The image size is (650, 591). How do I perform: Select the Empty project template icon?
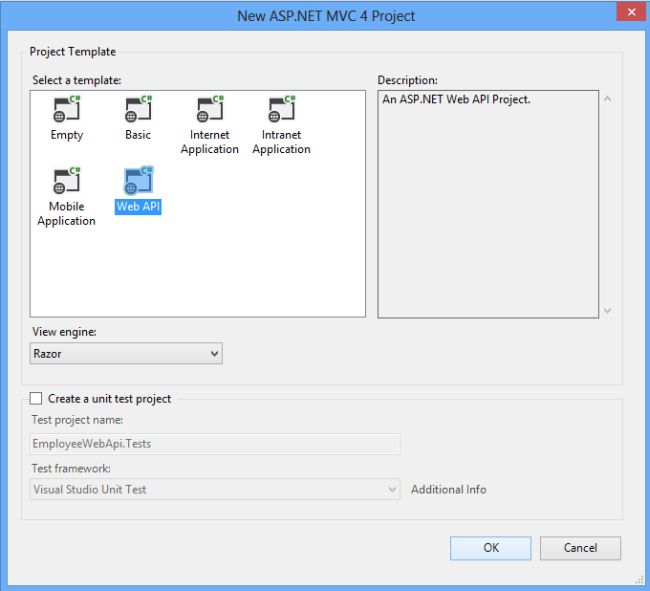[67, 109]
